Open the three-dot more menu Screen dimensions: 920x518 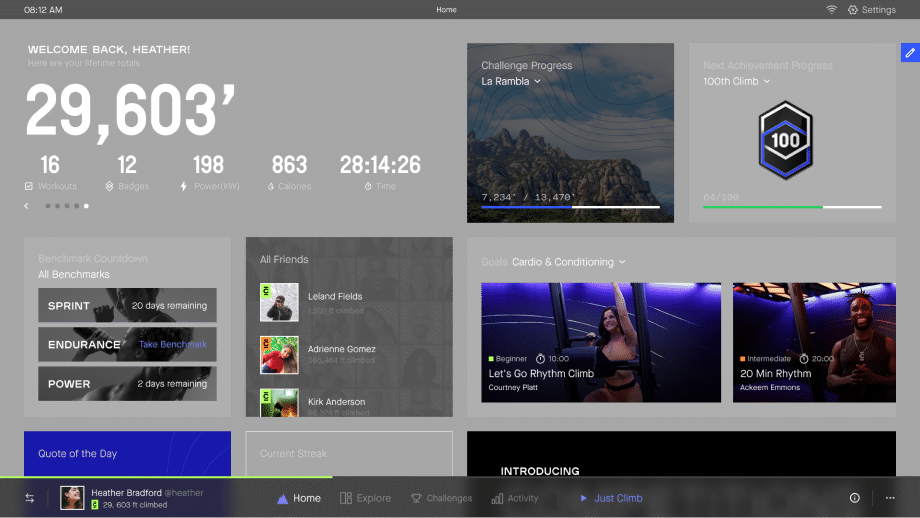click(x=890, y=498)
